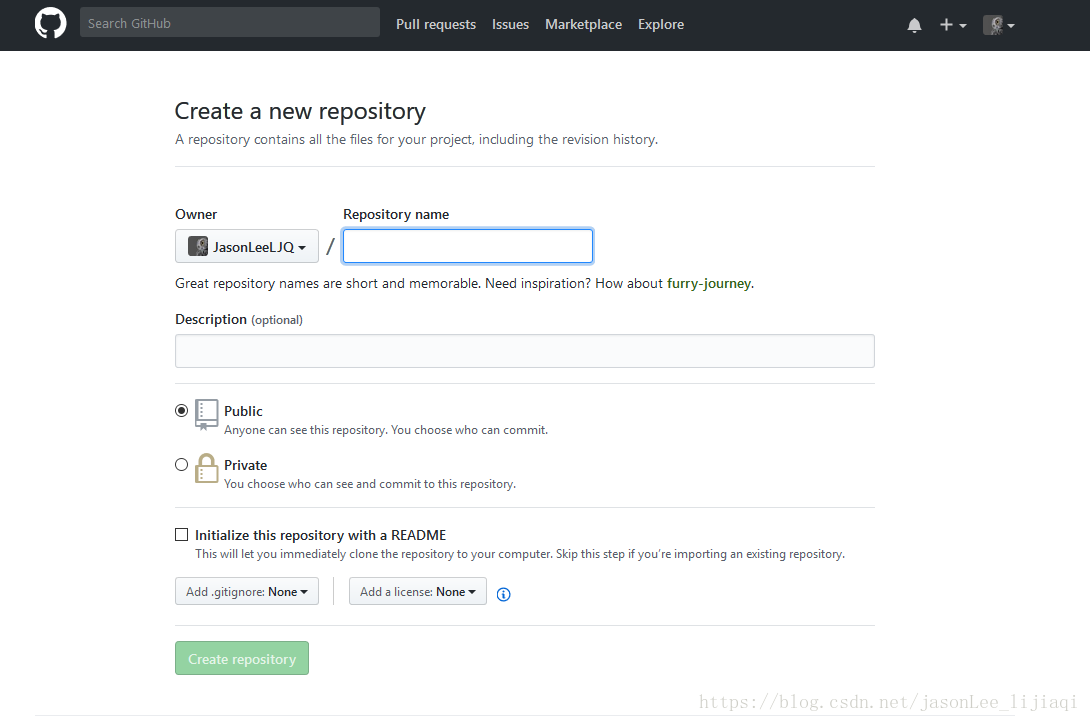
Task: Expand the Add .gitignore dropdown
Action: [247, 591]
